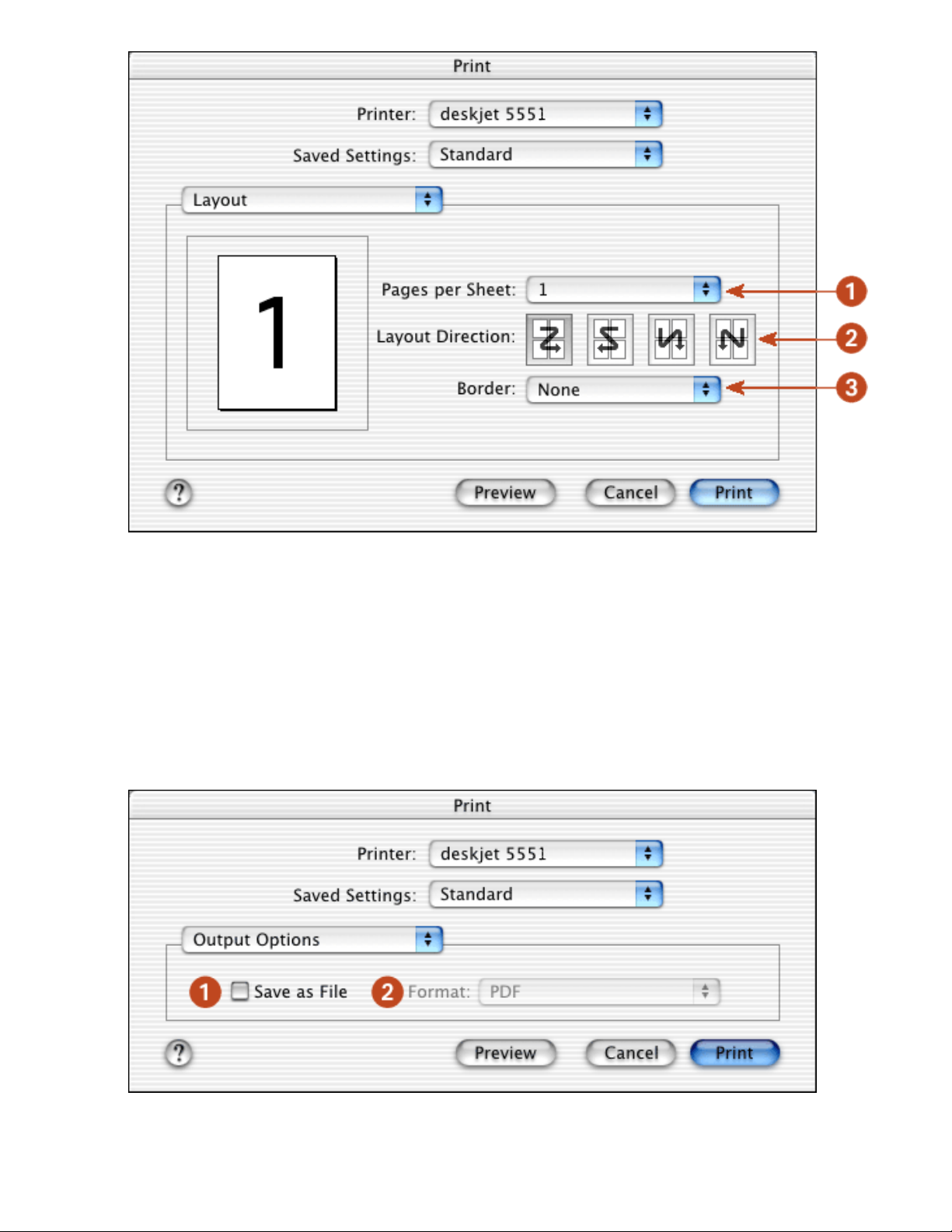Select the third layout direction icon

[x=671, y=339]
